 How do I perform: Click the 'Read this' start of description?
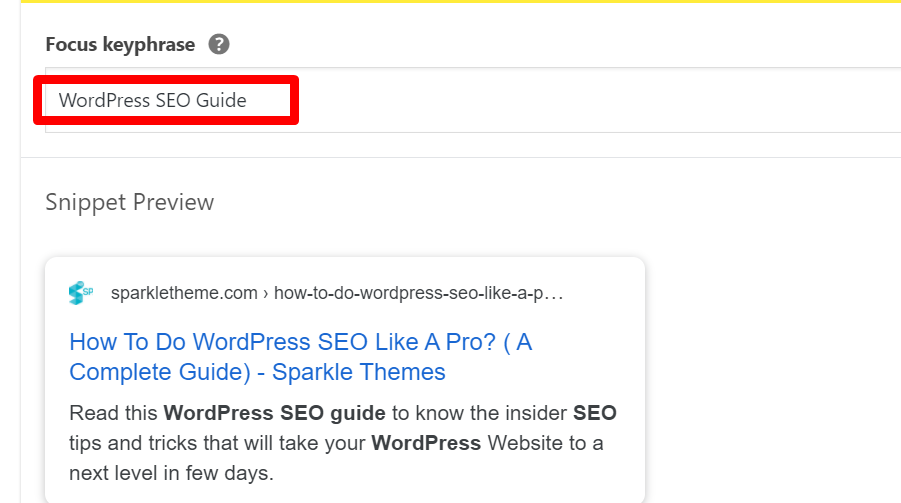tap(113, 413)
